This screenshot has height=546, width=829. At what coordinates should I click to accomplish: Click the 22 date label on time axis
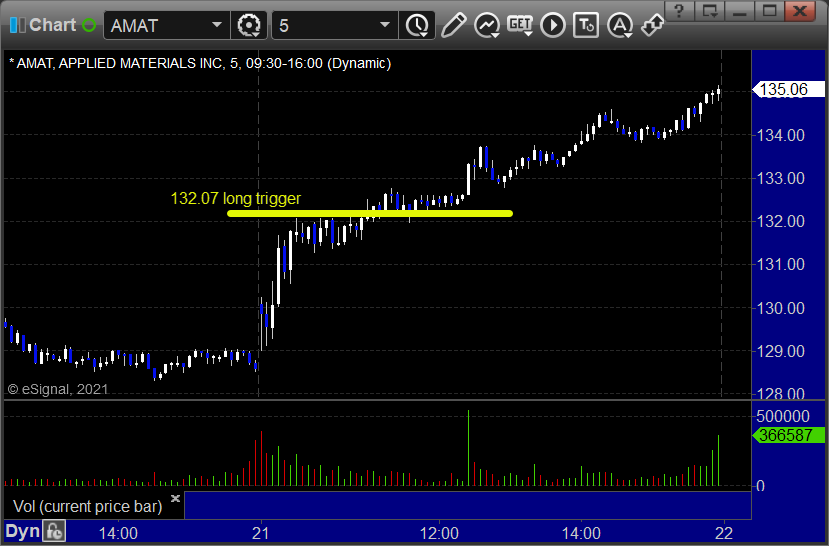coord(724,533)
